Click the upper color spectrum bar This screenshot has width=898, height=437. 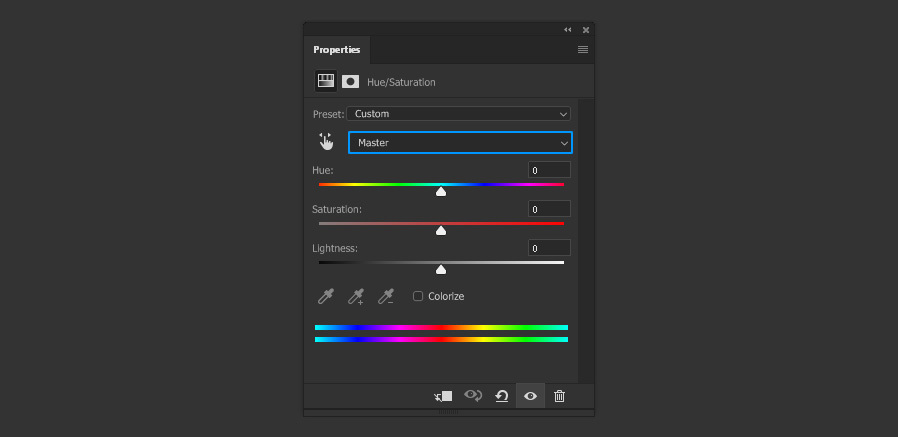point(442,328)
